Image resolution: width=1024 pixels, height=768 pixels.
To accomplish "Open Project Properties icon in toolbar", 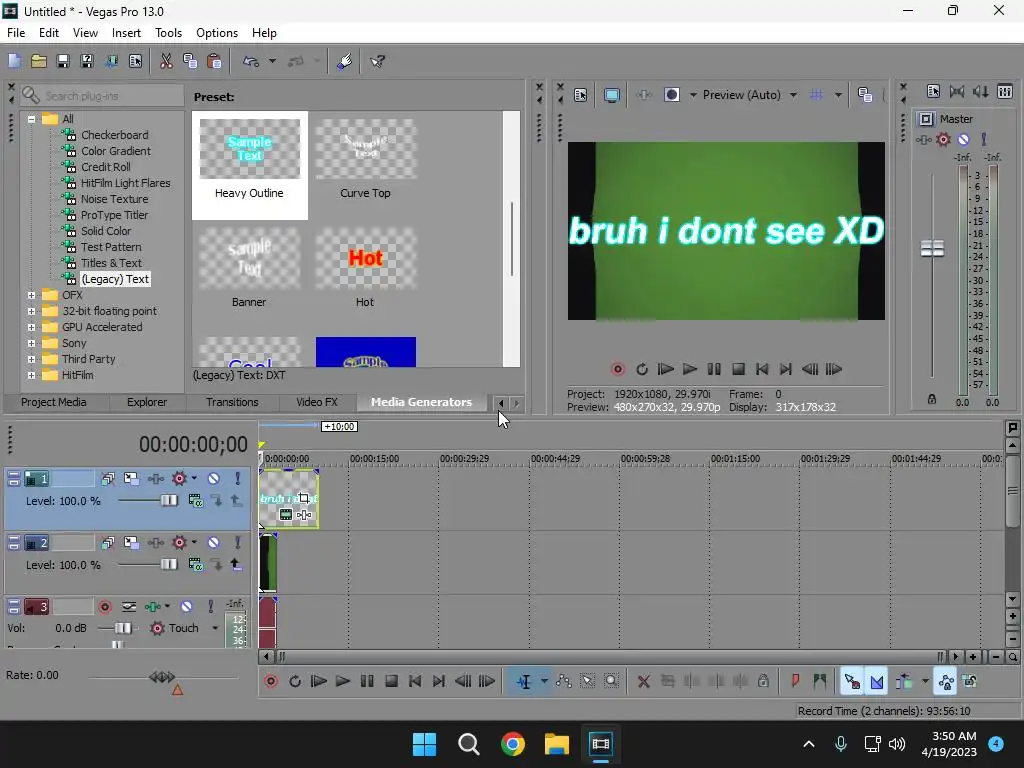I will point(135,61).
